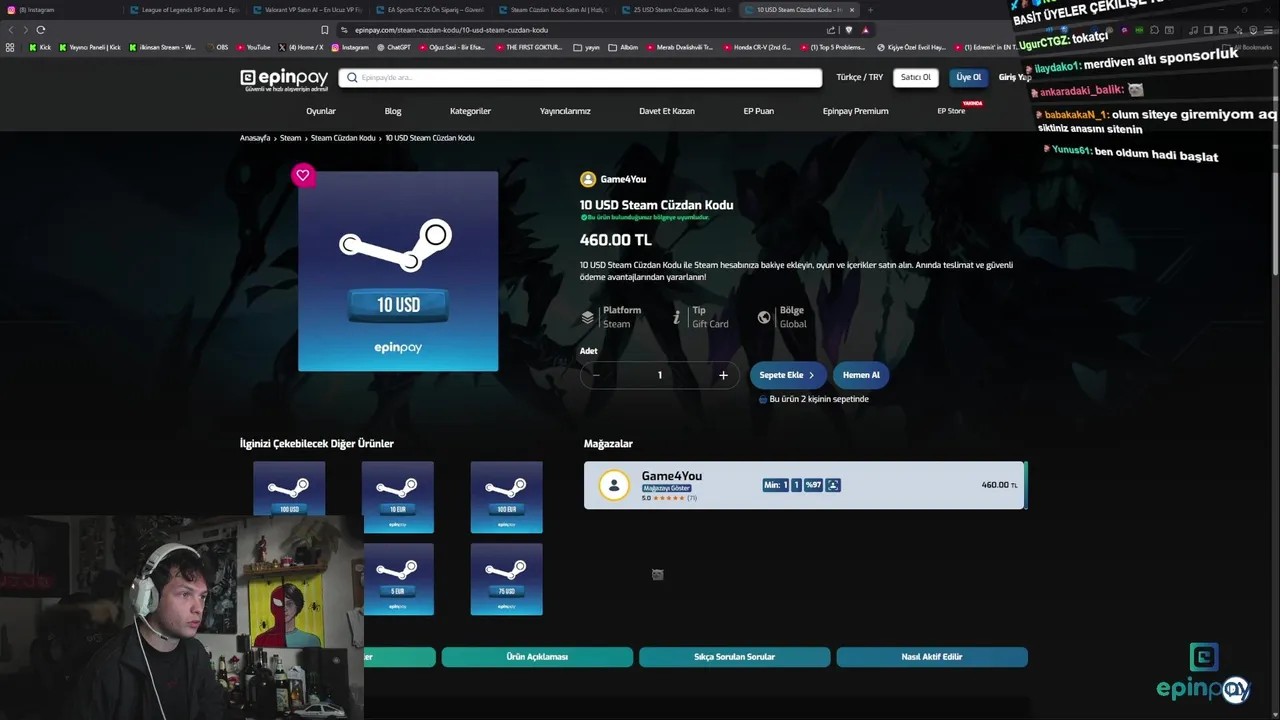The width and height of the screenshot is (1280, 720).
Task: Click the Min: 1 badge in store row
Action: tap(776, 485)
